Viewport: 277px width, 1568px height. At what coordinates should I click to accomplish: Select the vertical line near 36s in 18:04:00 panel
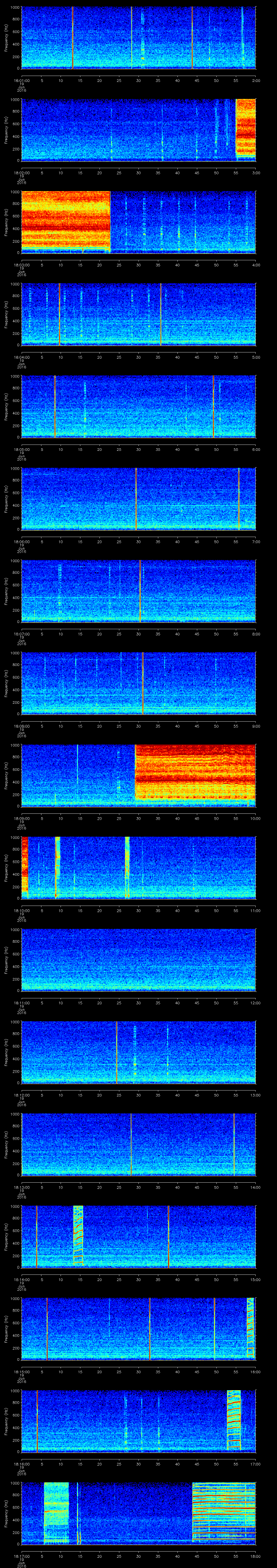[161, 313]
